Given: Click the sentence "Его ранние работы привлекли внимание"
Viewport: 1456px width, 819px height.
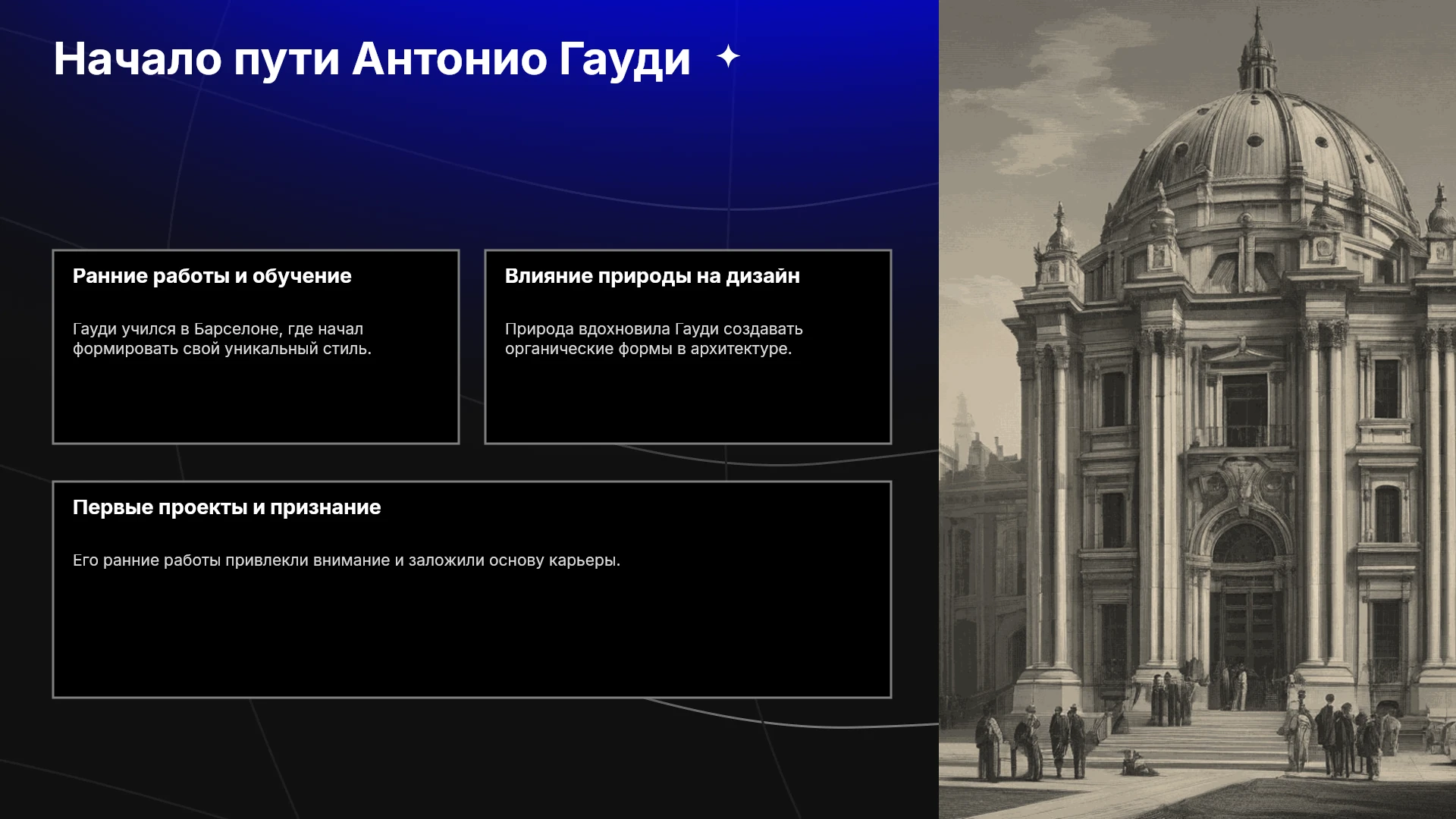Looking at the screenshot, I should pyautogui.click(x=347, y=560).
